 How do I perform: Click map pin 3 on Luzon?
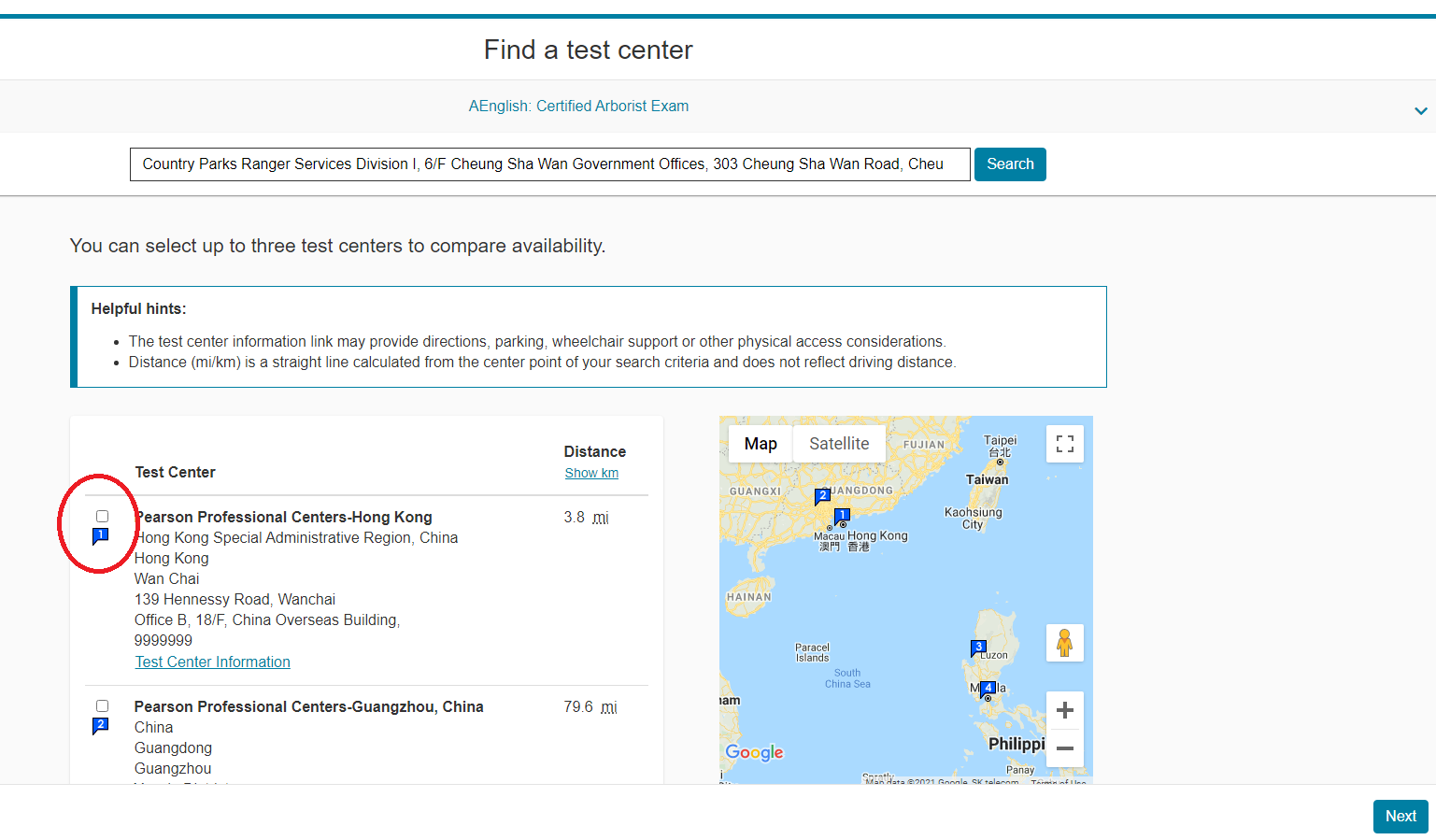pyautogui.click(x=978, y=648)
